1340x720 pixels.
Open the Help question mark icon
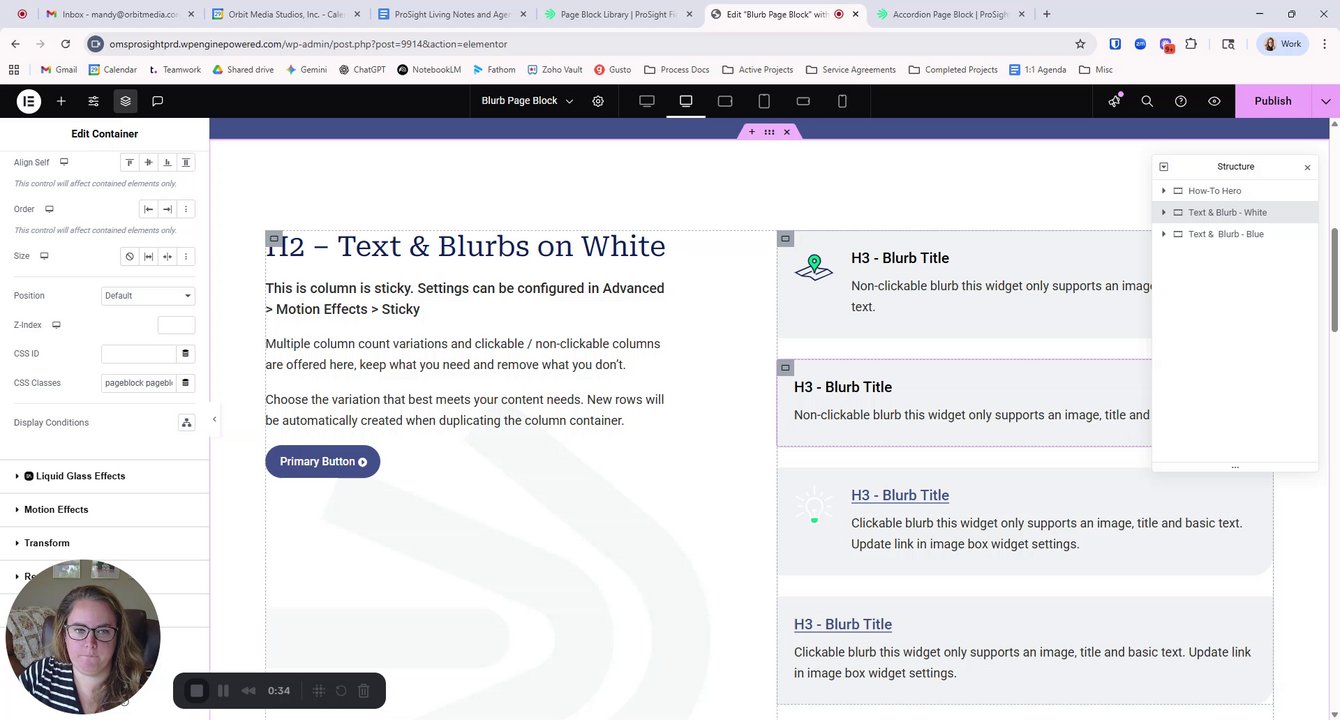tap(1181, 101)
